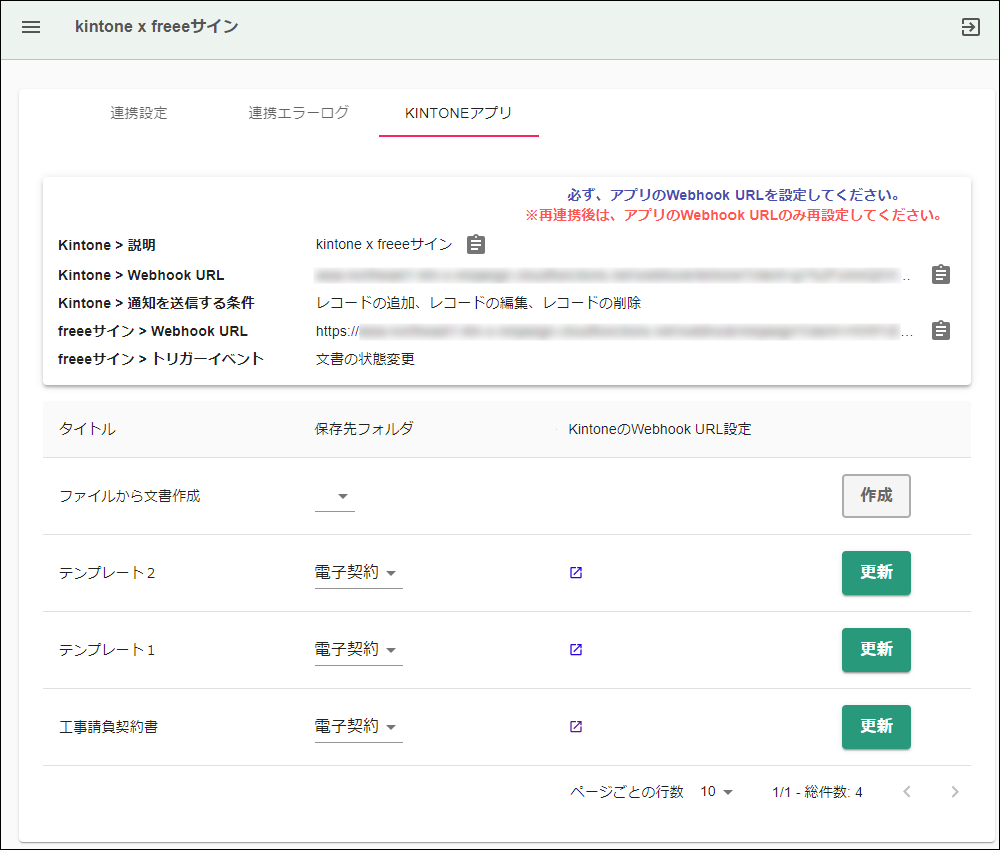Click 更新 button for テンプレート1
The width and height of the screenshot is (1000, 850).
point(876,650)
